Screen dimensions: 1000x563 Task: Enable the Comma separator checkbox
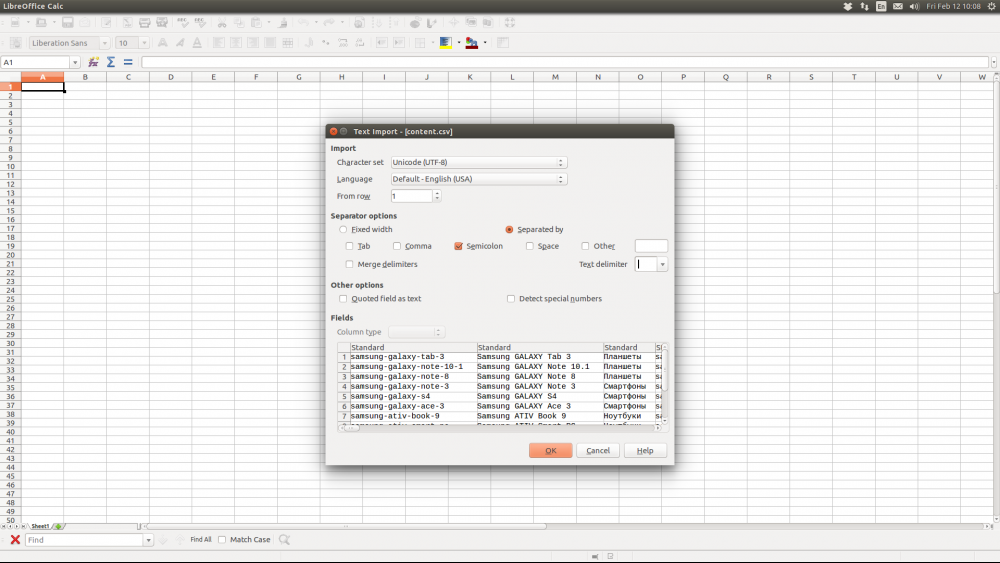(x=397, y=246)
